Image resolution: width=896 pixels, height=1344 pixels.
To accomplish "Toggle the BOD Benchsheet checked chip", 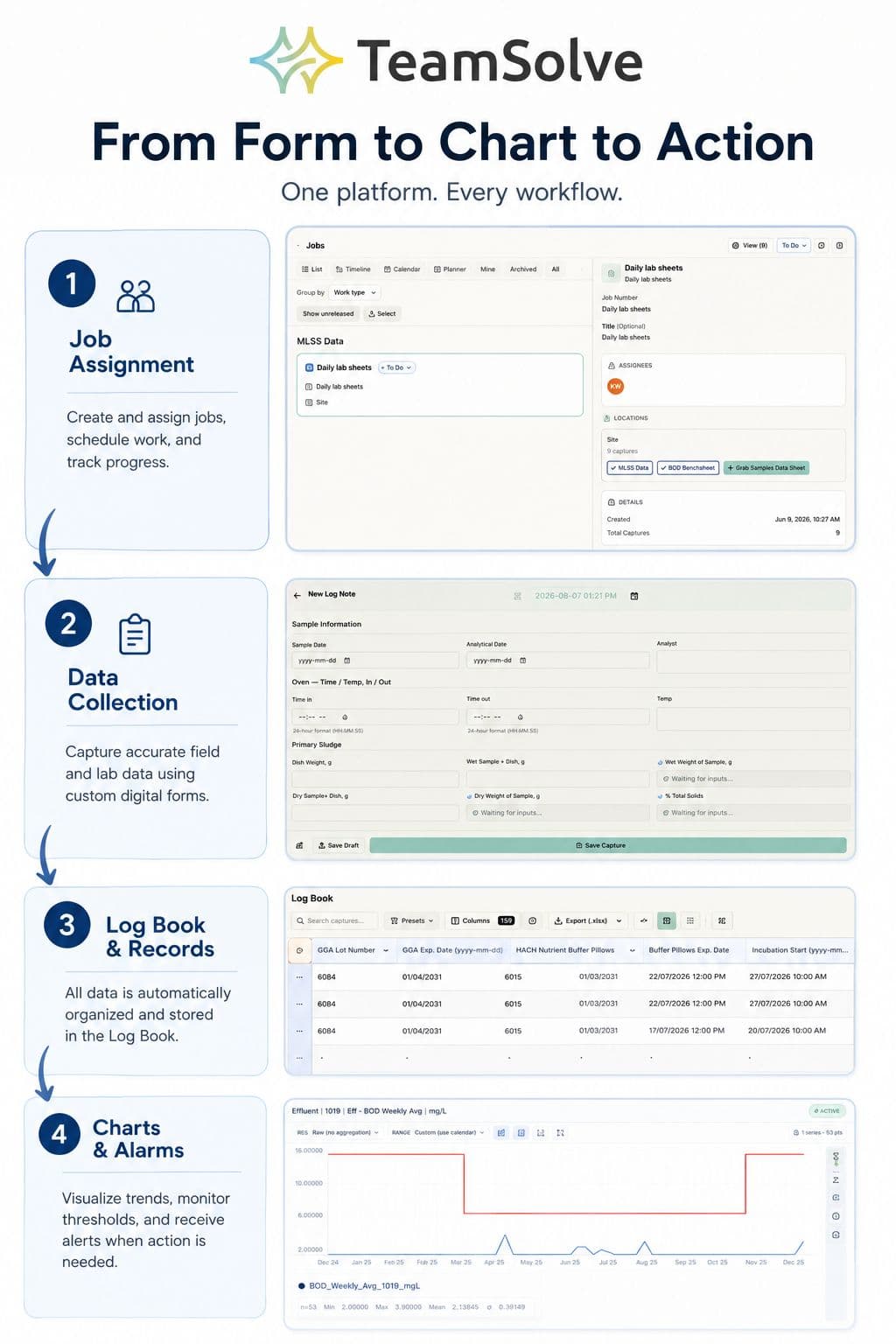I will pos(689,468).
